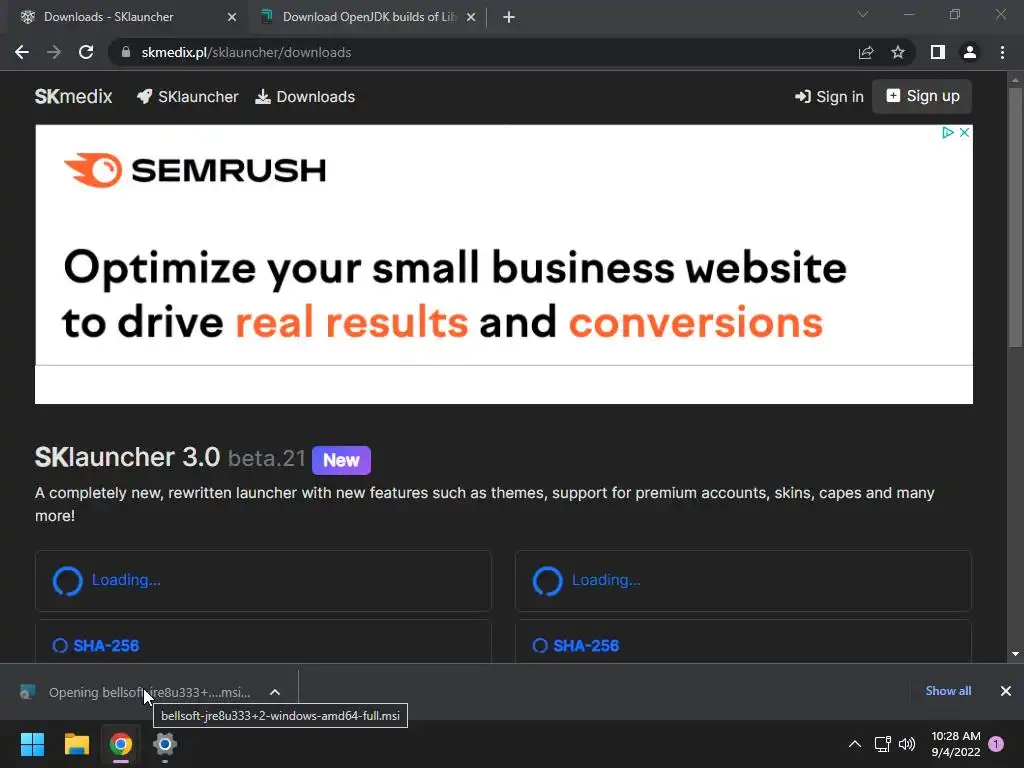Screen dimensions: 1024x768
Task: Open the bellsoft msi download item
Action: click(136, 692)
